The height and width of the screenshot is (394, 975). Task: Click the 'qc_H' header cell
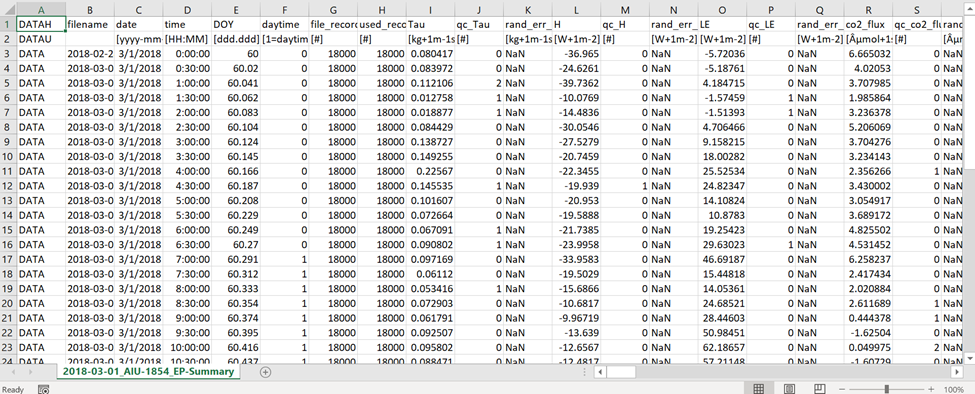(x=625, y=25)
